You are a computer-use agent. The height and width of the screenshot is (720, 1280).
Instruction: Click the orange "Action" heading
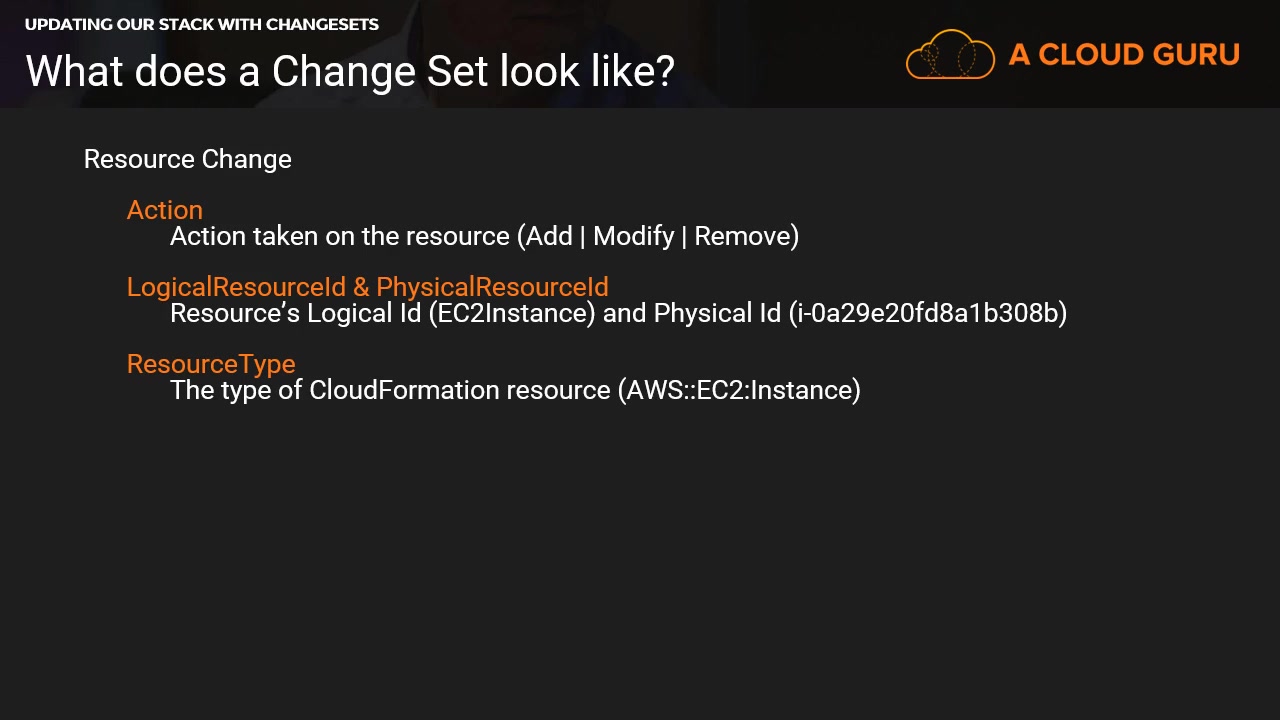pyautogui.click(x=164, y=210)
